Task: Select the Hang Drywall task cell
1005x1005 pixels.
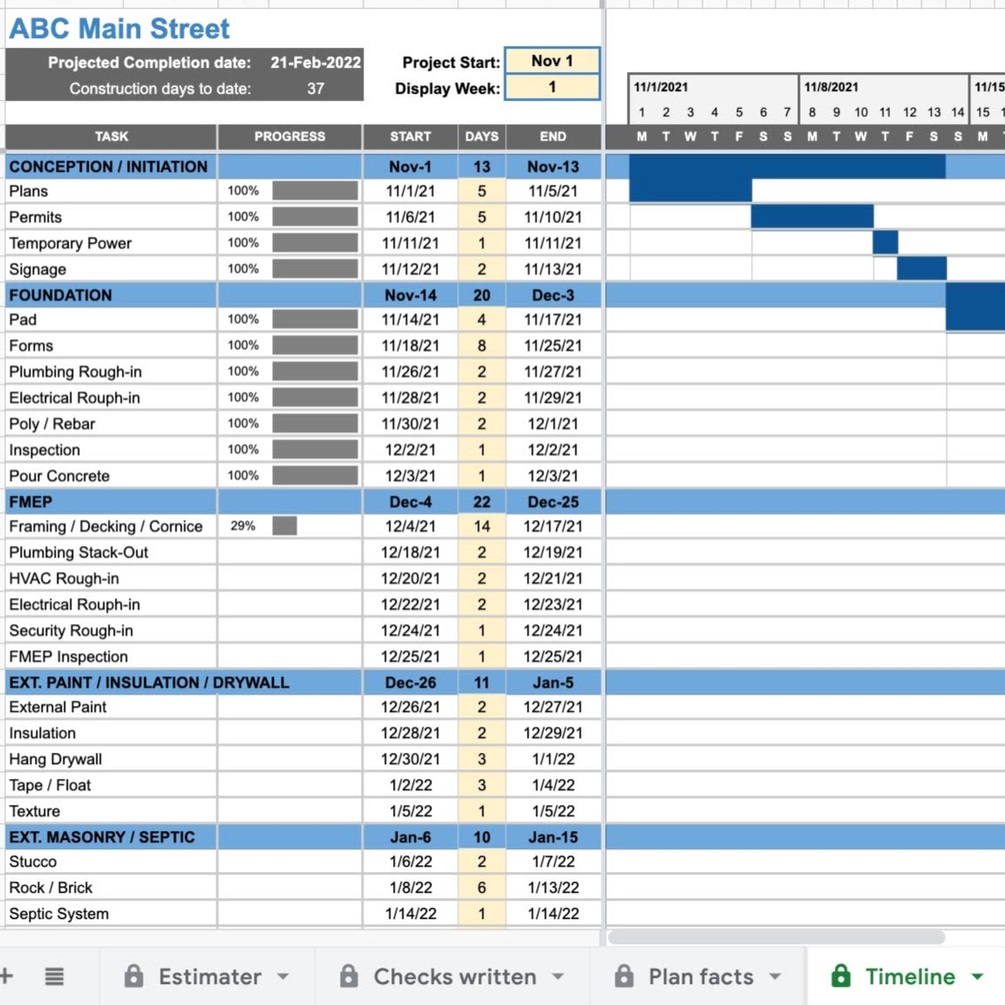Action: pos(111,760)
